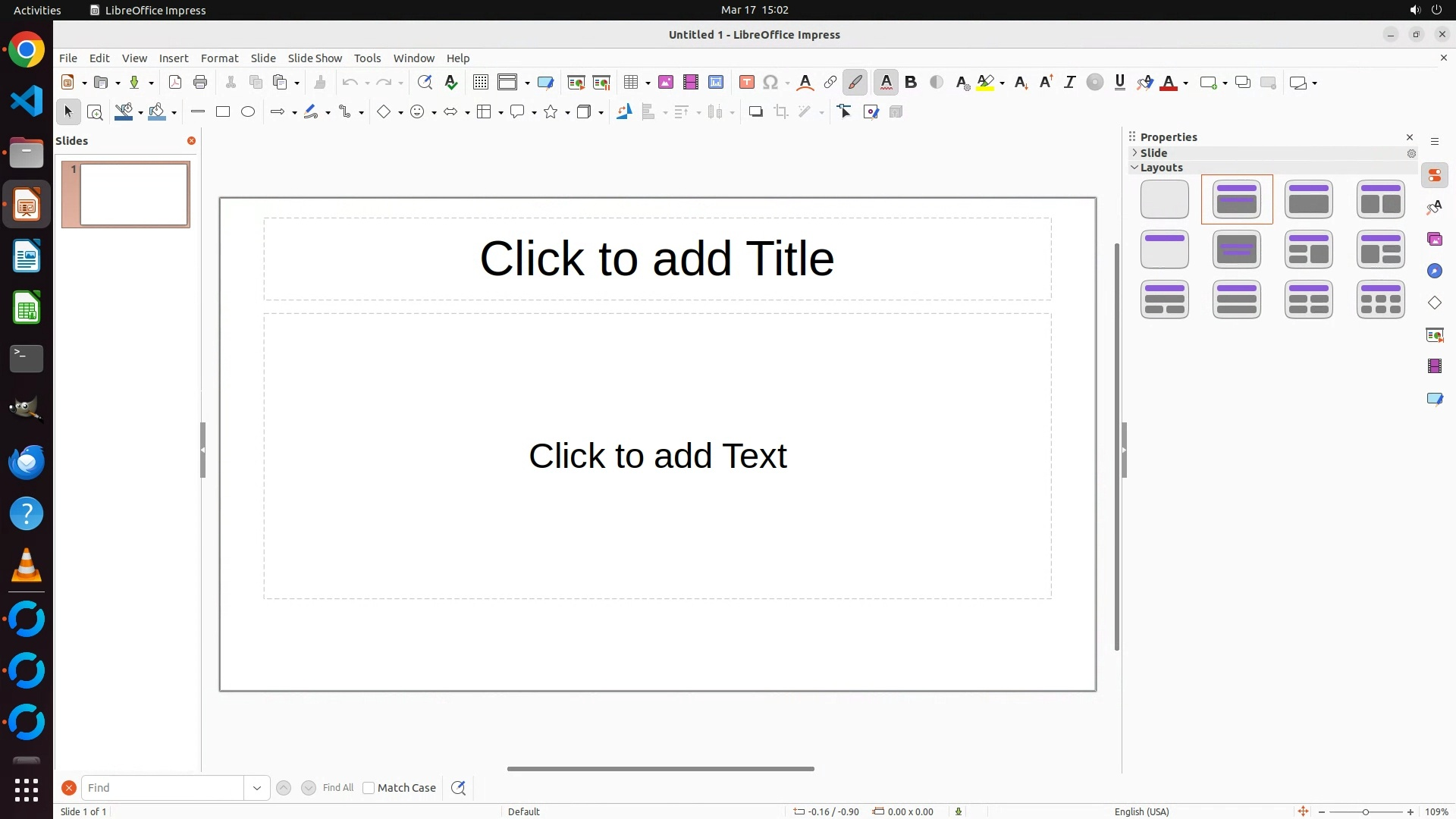Image resolution: width=1456 pixels, height=819 pixels.
Task: Click the Find All button
Action: tap(338, 788)
